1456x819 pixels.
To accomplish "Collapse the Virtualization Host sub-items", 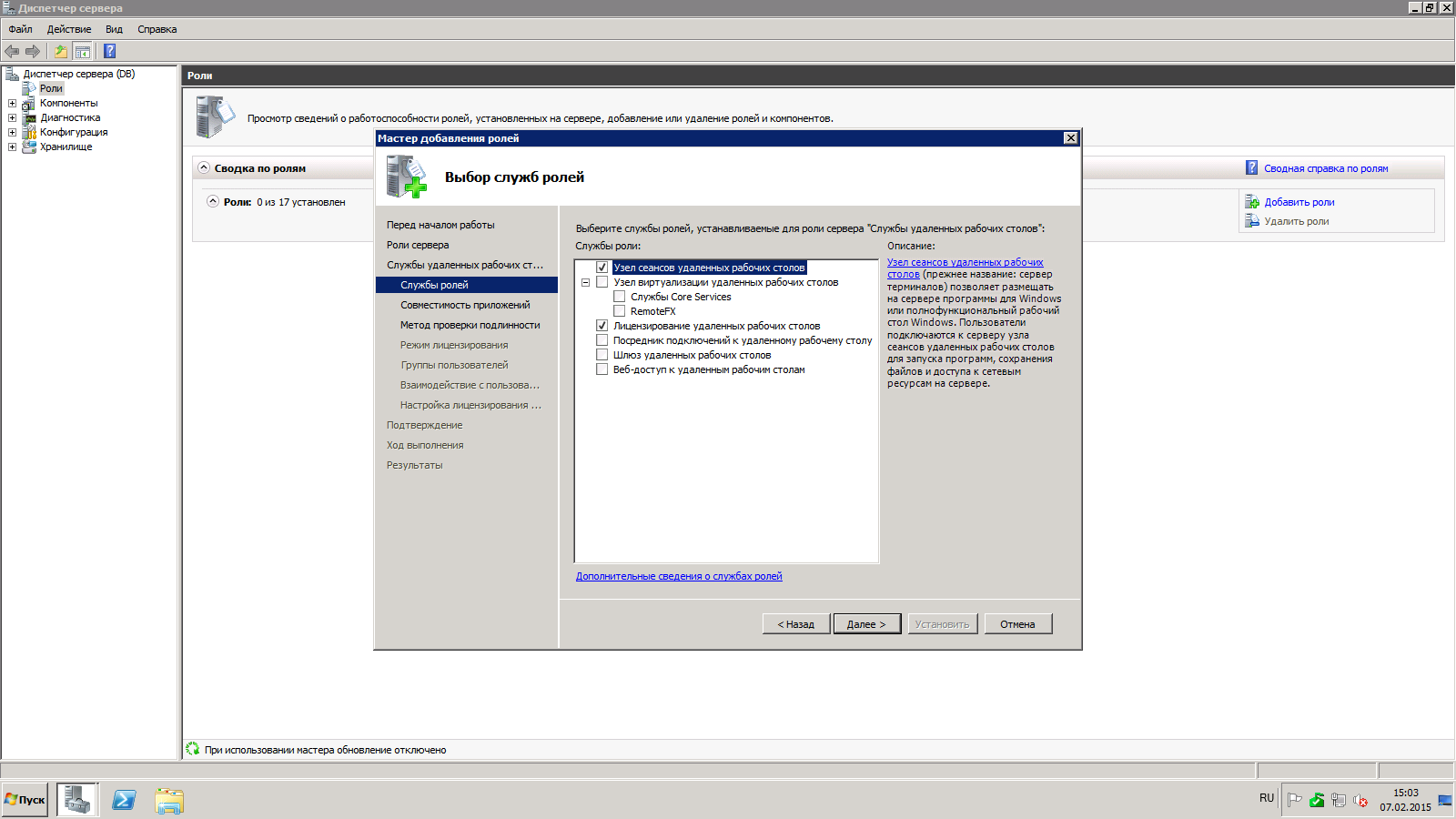I will coord(585,282).
